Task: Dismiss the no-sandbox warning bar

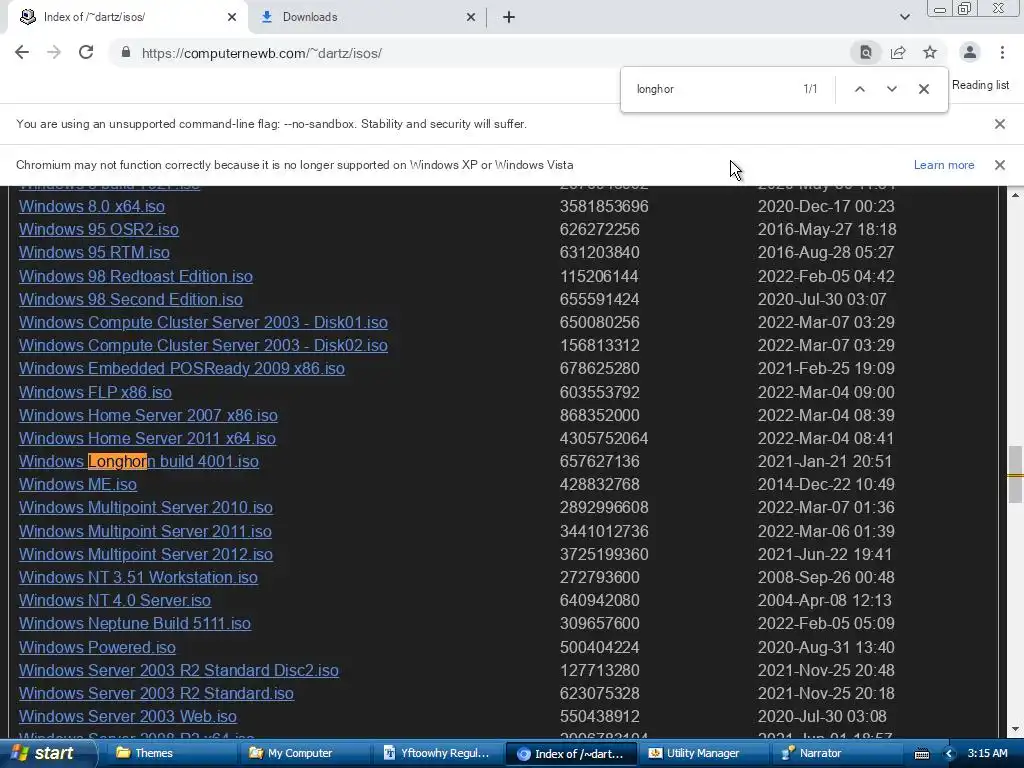Action: click(x=999, y=123)
